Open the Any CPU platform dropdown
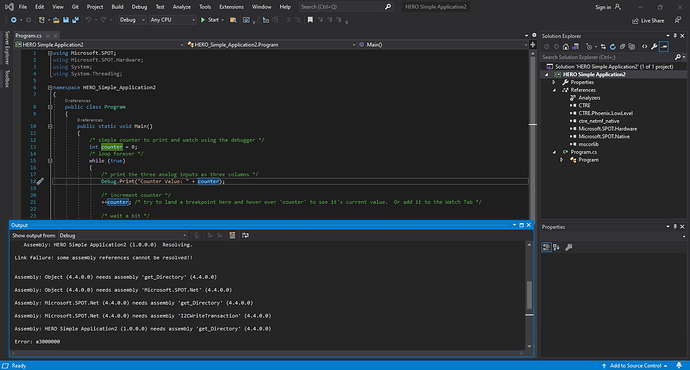Viewport: 690px width, 370px height. 172,20
